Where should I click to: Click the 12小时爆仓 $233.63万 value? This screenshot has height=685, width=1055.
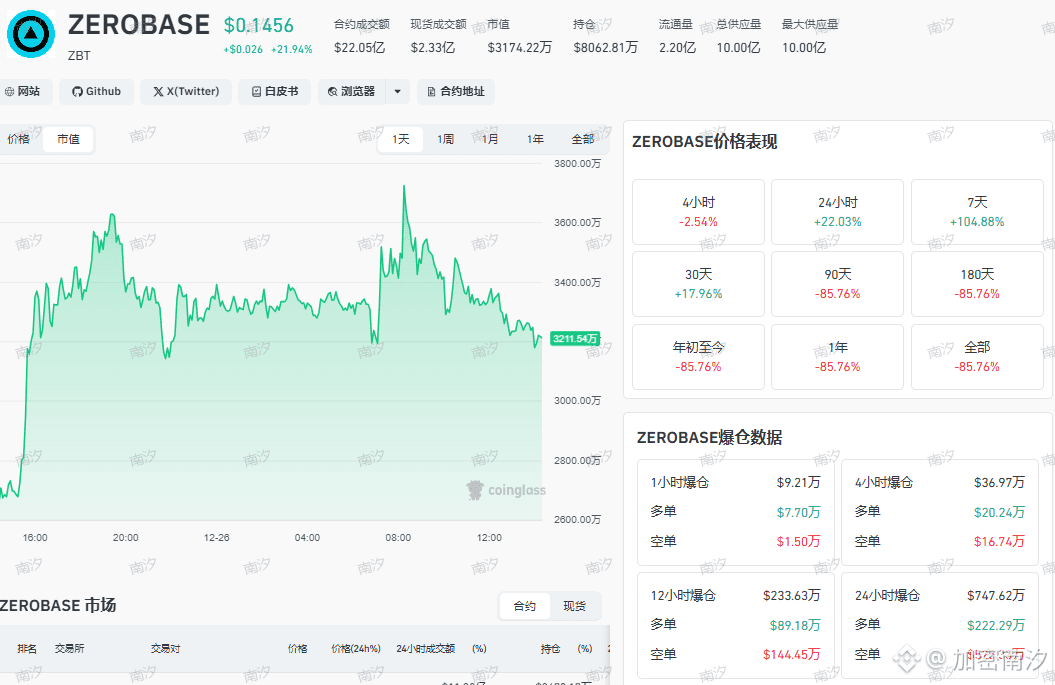(792, 596)
